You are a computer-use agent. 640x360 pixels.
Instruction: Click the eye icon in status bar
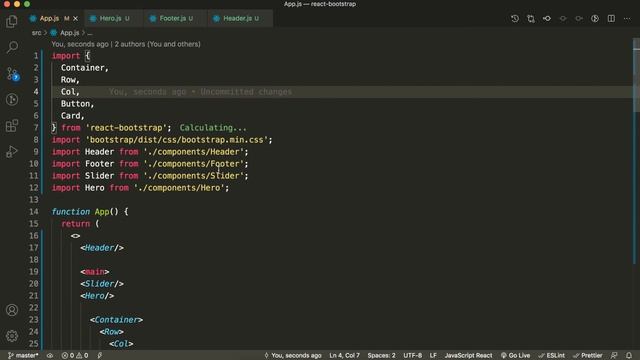coord(50,356)
